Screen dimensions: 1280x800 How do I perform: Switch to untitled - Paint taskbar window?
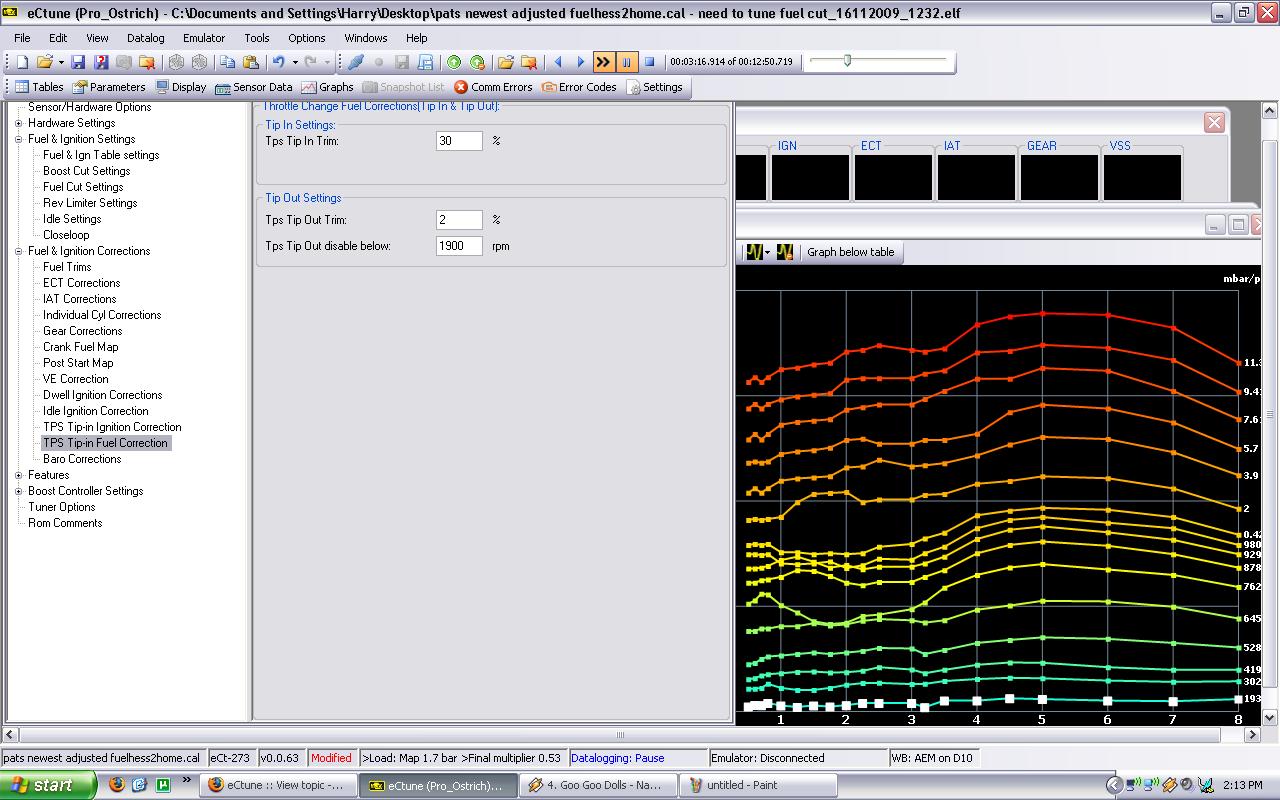click(758, 785)
